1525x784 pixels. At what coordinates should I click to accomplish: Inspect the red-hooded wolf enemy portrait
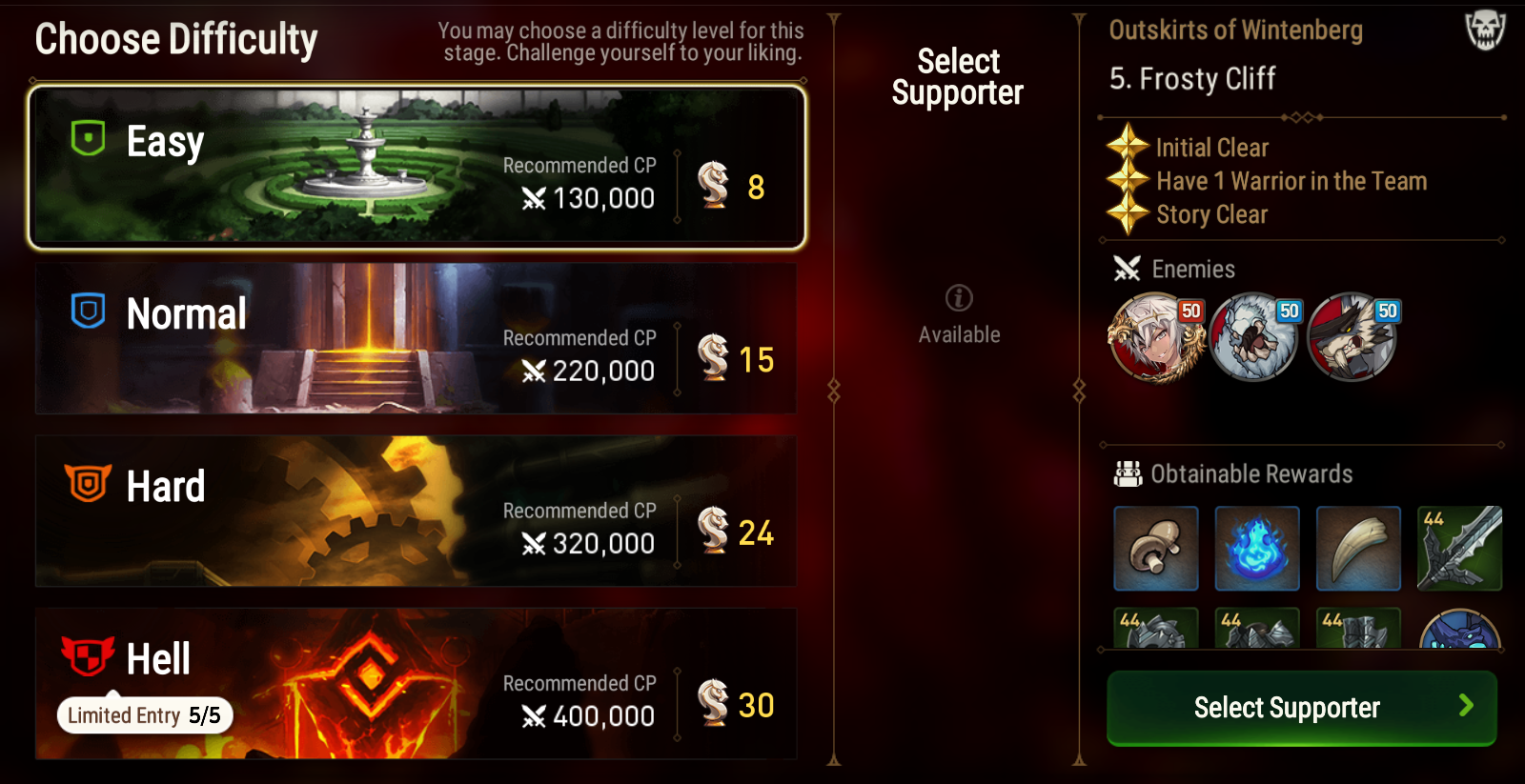pyautogui.click(x=1352, y=337)
